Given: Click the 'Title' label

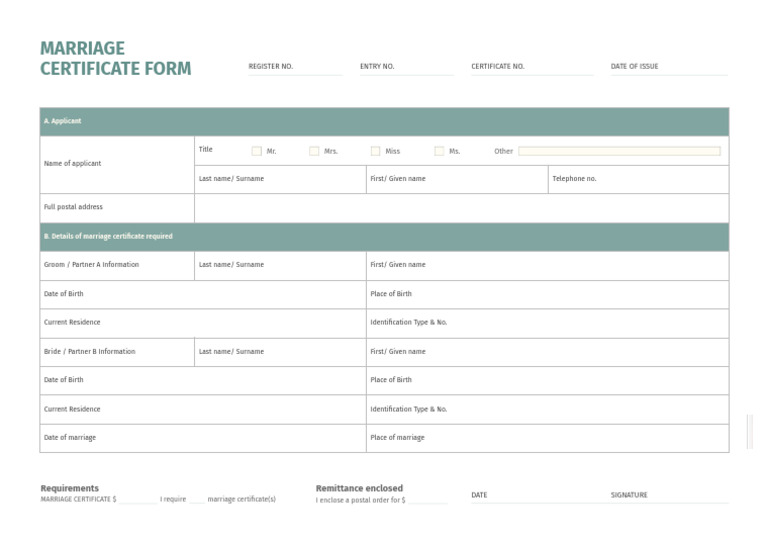Looking at the screenshot, I should click(206, 149).
